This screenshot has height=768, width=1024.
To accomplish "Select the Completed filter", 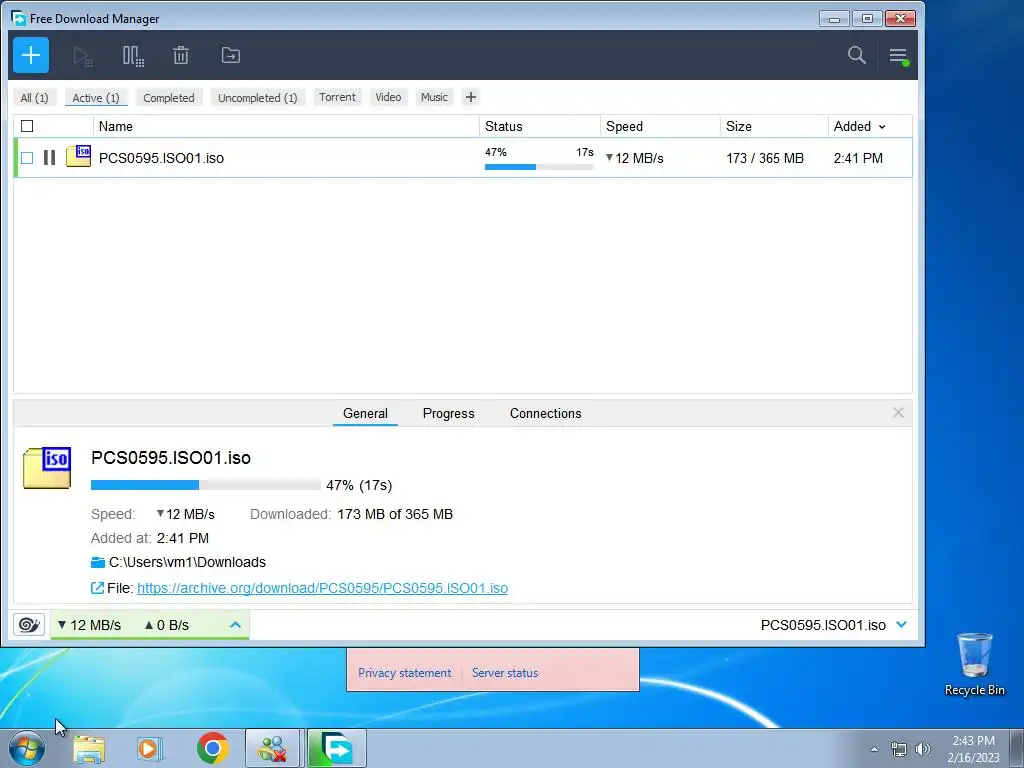I will 168,97.
